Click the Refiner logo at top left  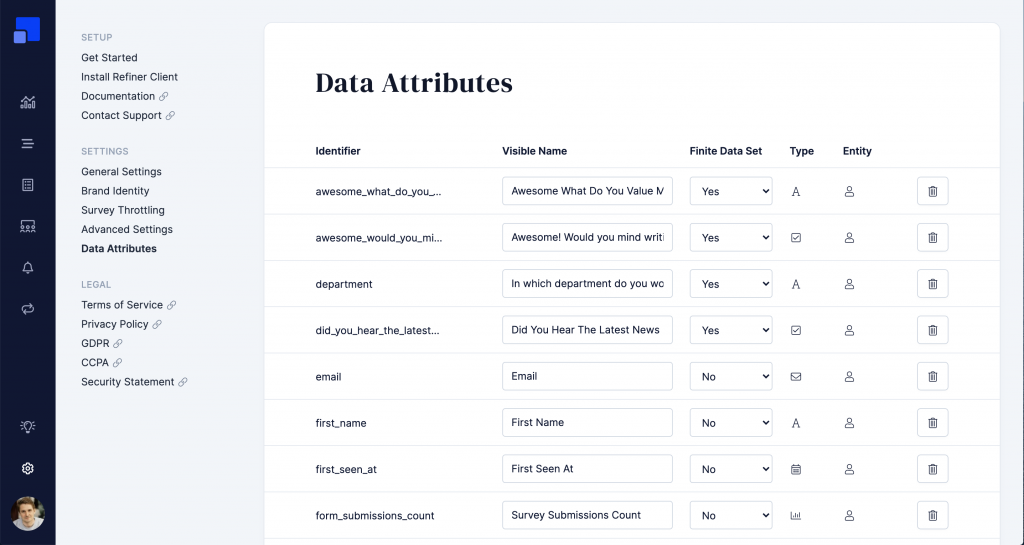coord(27,30)
